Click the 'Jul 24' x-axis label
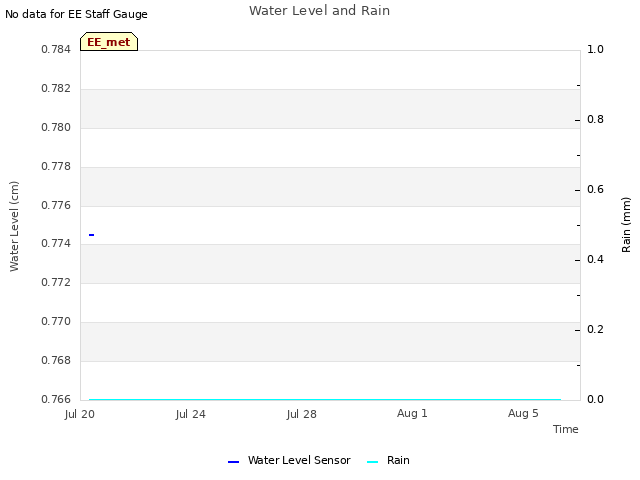Viewport: 640px width, 480px height. click(x=191, y=414)
